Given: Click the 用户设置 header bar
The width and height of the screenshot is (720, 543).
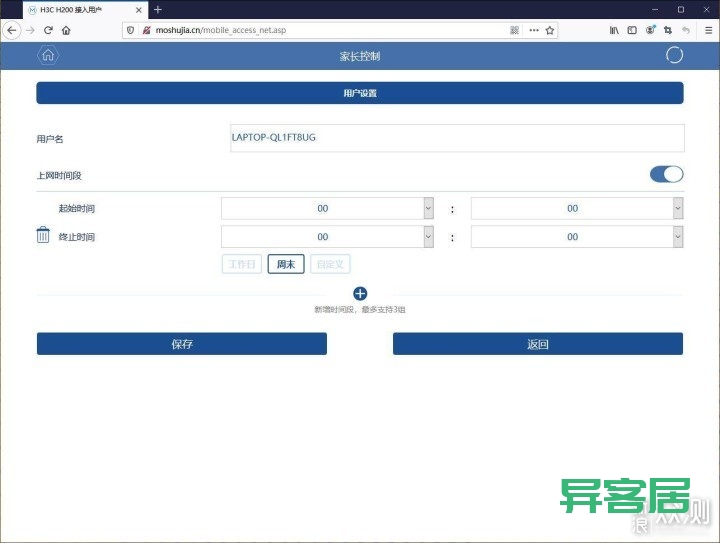Looking at the screenshot, I should coord(360,93).
